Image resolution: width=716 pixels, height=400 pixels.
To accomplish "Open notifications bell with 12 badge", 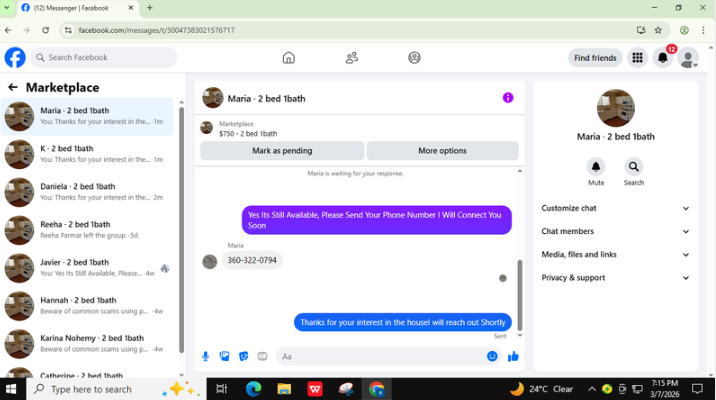I will (x=663, y=58).
